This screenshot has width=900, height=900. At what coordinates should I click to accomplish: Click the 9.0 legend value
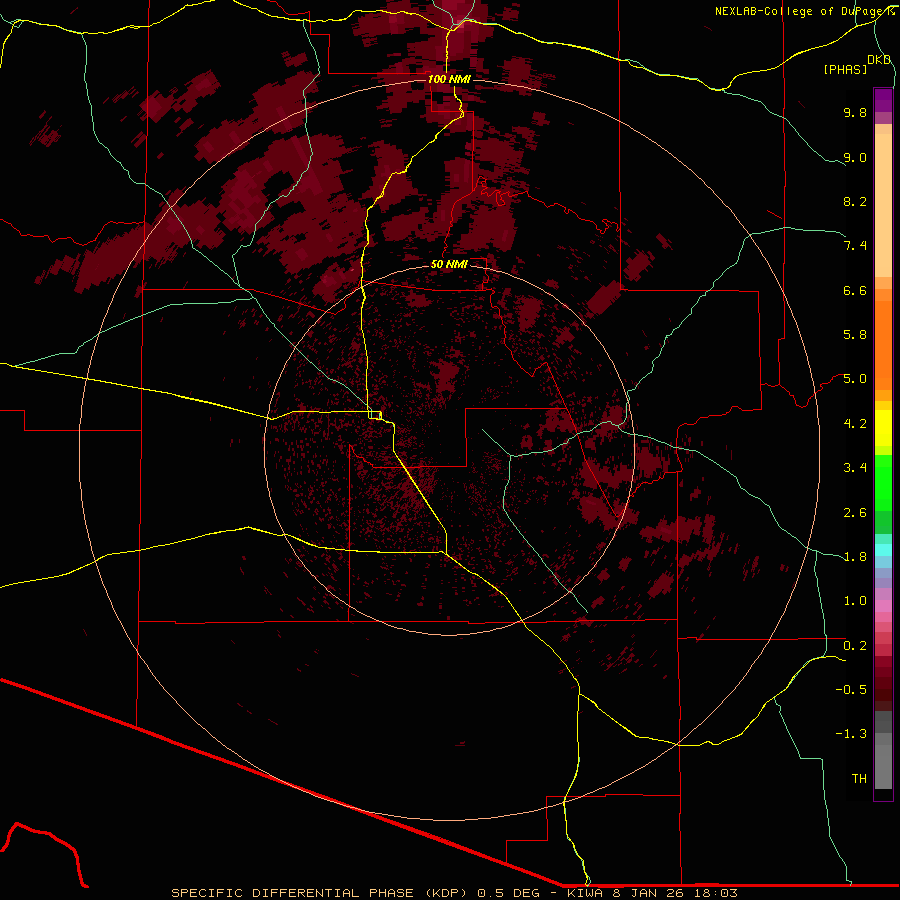(855, 157)
